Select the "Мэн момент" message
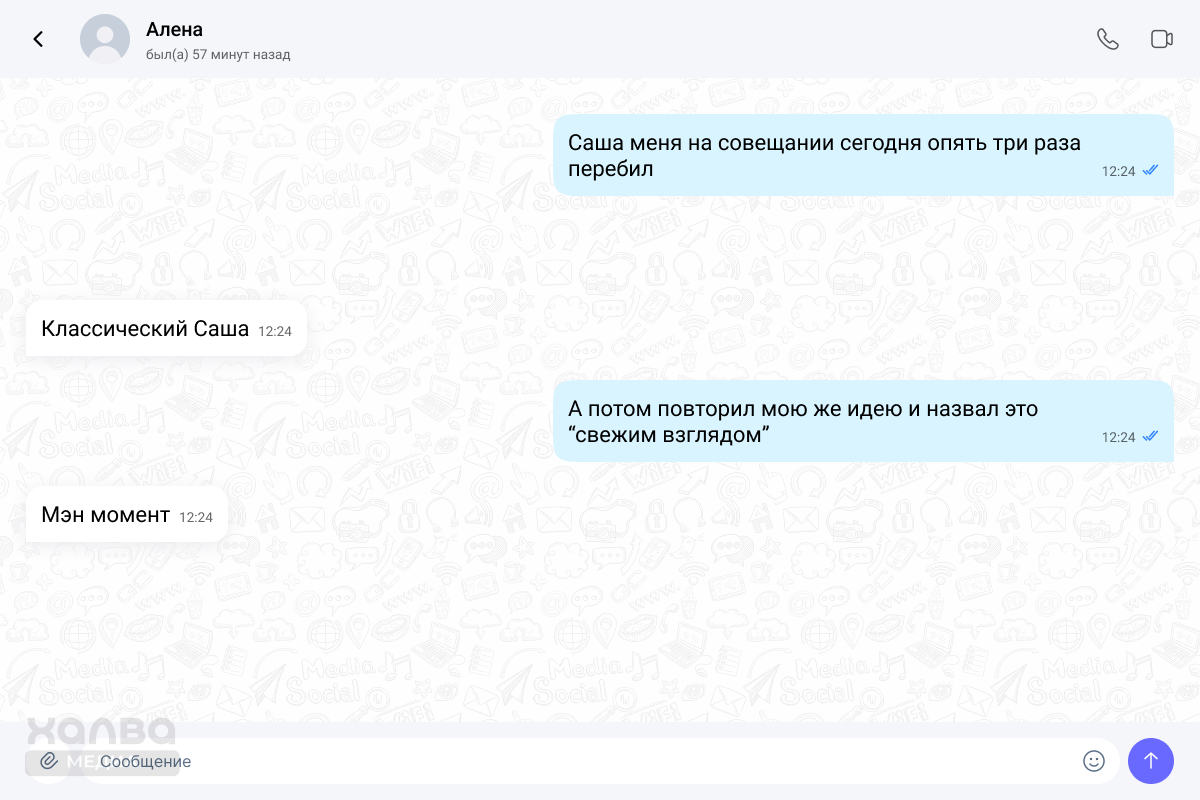The width and height of the screenshot is (1200, 800). (x=105, y=515)
